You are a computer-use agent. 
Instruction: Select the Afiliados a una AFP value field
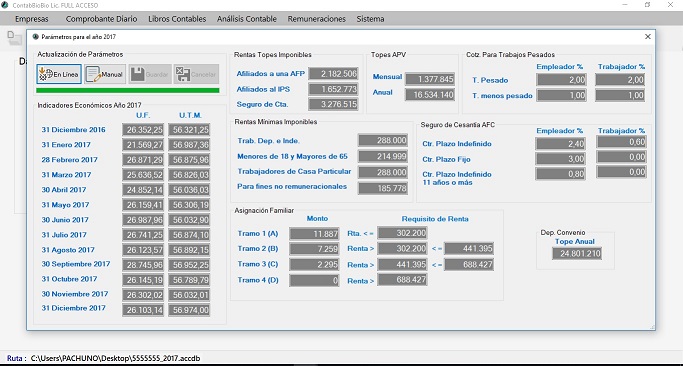click(333, 74)
